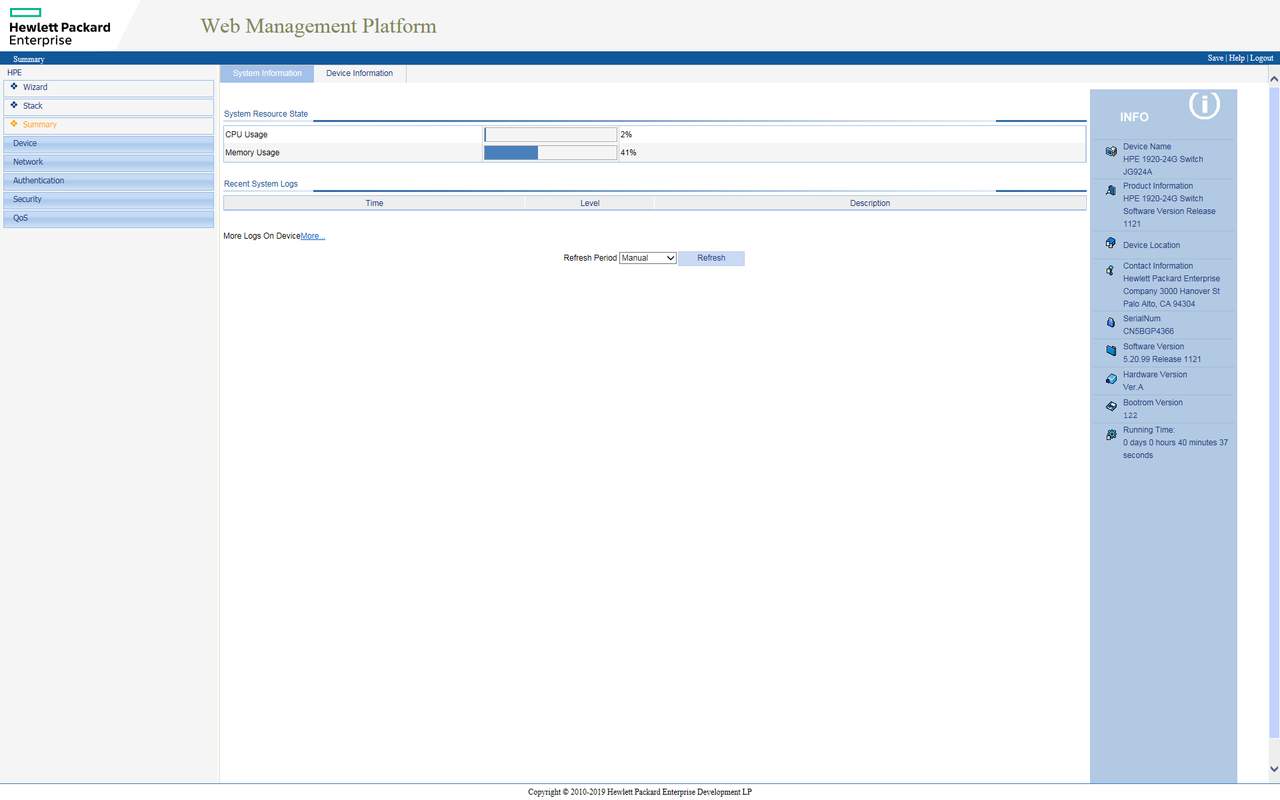Click the scrollbar up arrow
The image size is (1280, 800).
[x=1274, y=78]
